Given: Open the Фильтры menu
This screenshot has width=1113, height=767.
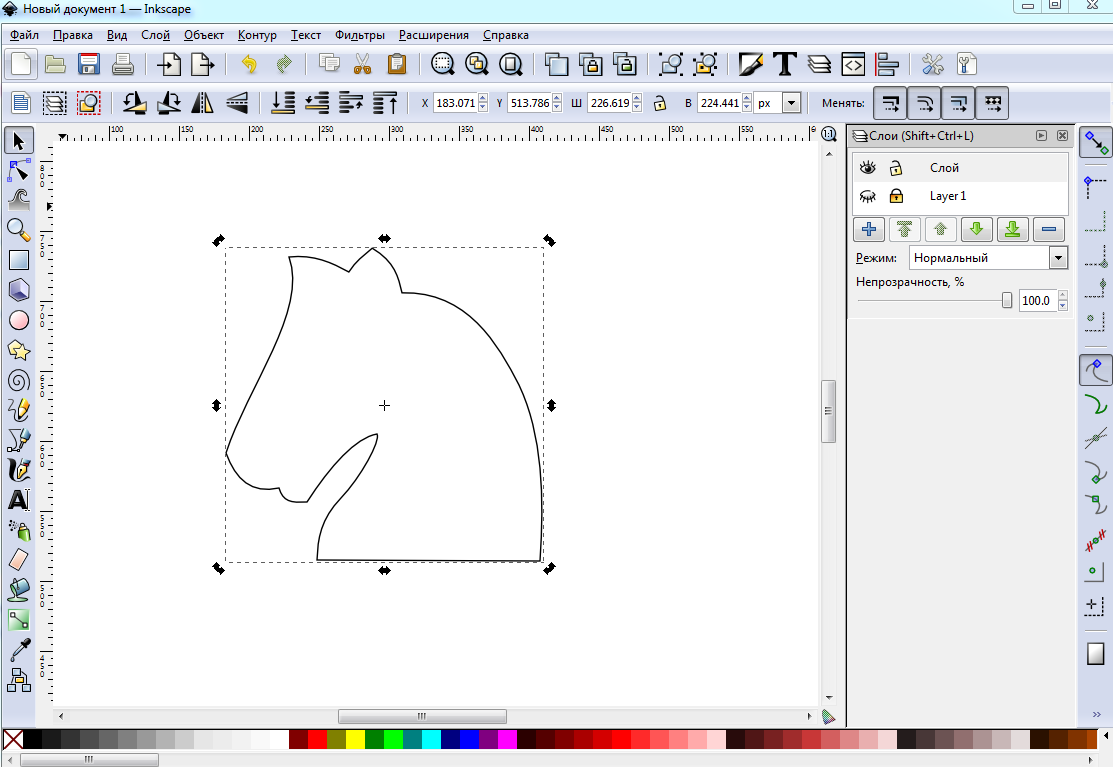Looking at the screenshot, I should (360, 35).
